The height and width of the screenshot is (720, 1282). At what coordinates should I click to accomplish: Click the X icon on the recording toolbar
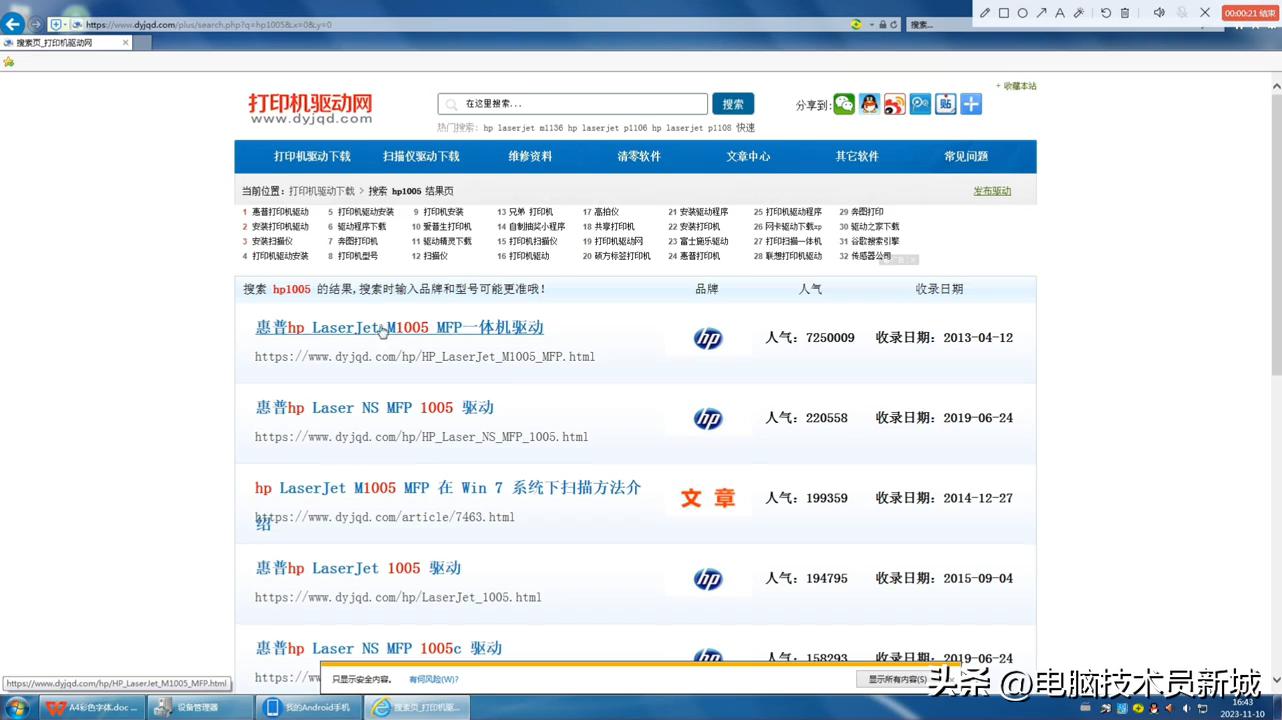1205,13
